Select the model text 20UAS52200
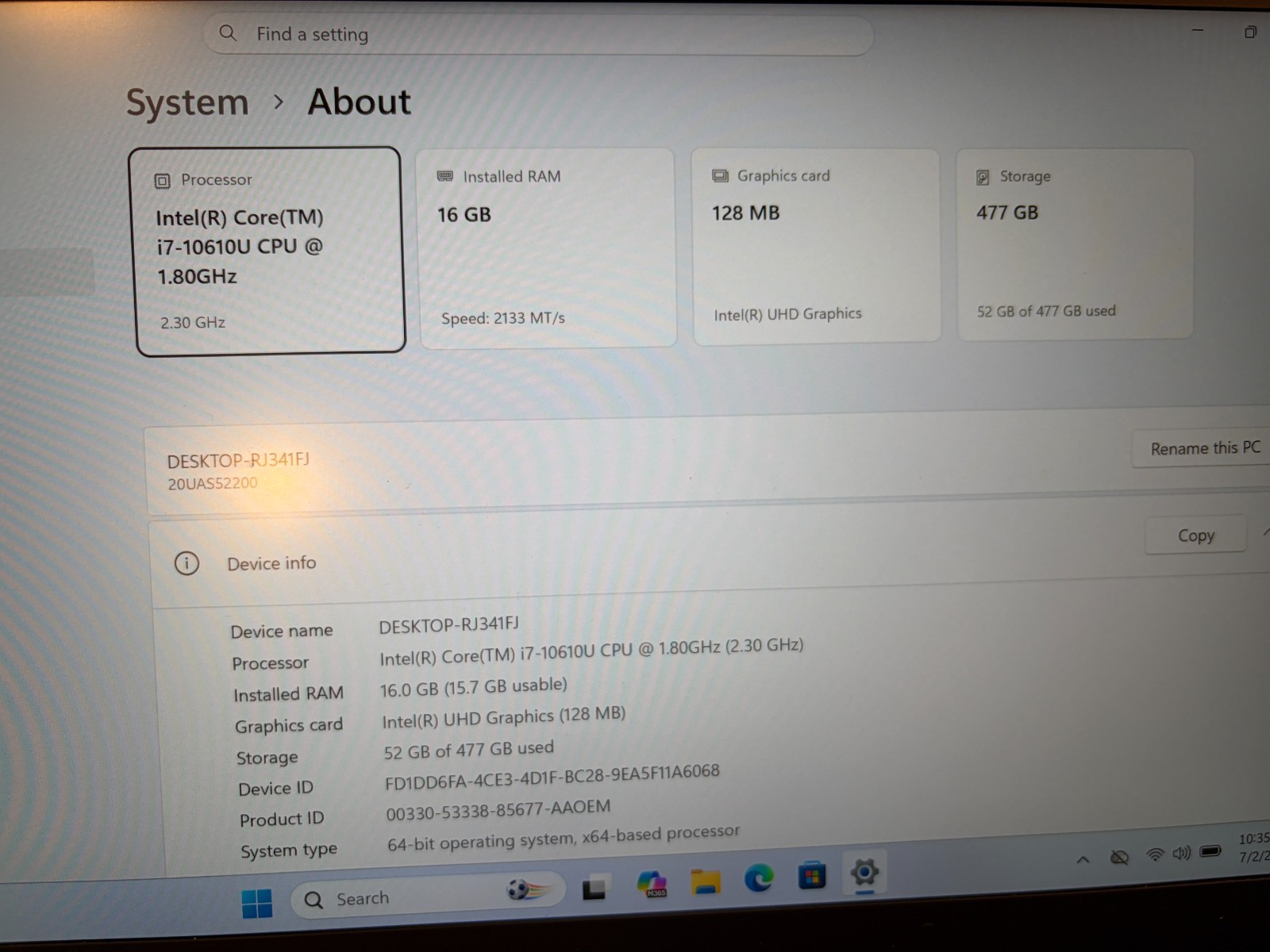This screenshot has height=952, width=1270. coord(213,483)
